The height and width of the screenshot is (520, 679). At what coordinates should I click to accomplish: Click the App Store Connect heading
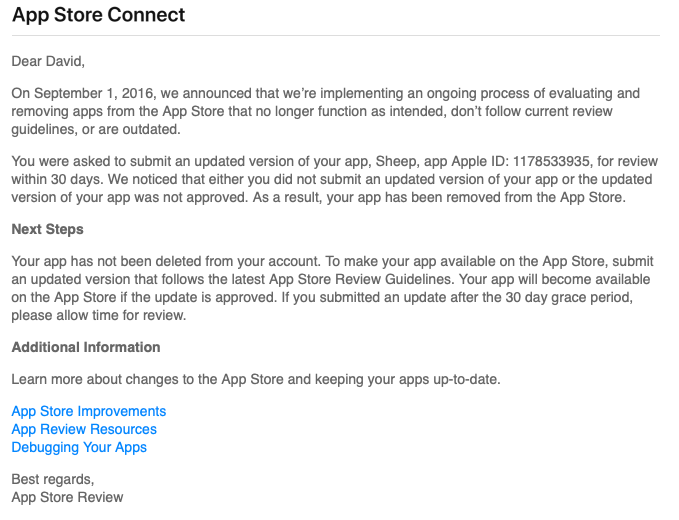click(x=99, y=15)
